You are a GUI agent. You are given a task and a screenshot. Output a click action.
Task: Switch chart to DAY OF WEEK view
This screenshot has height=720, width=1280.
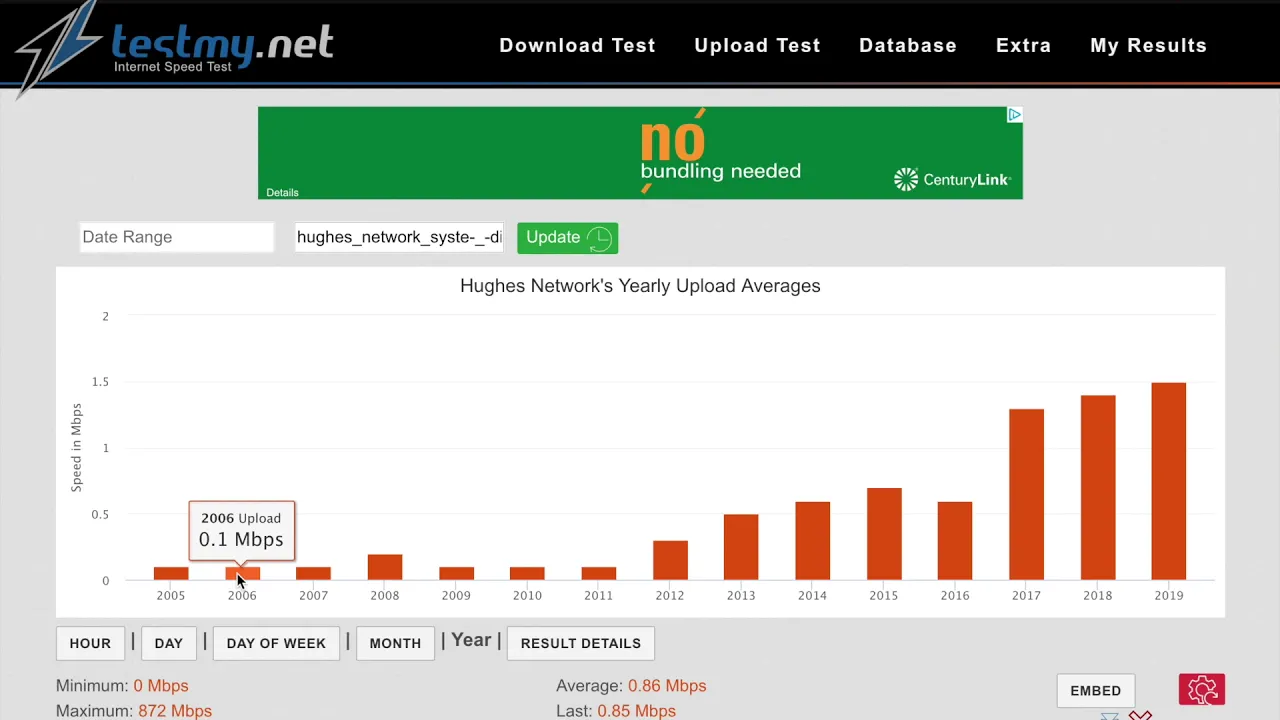pos(276,643)
